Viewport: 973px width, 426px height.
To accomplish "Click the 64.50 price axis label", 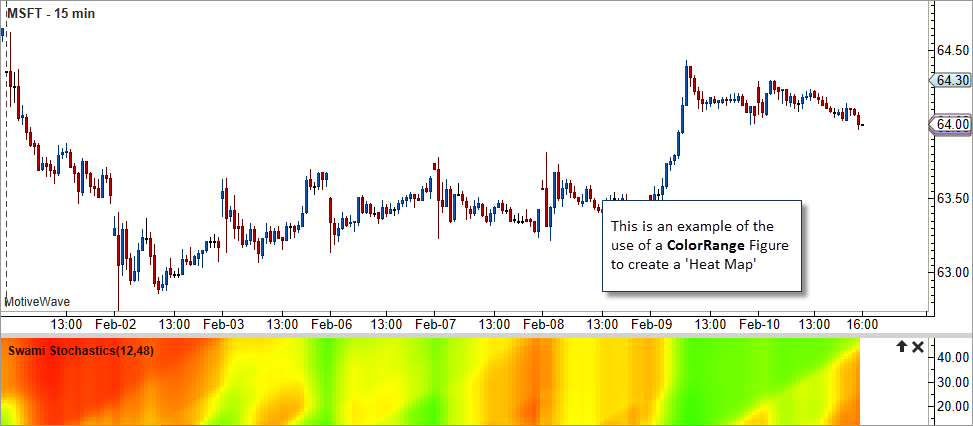I will point(953,50).
